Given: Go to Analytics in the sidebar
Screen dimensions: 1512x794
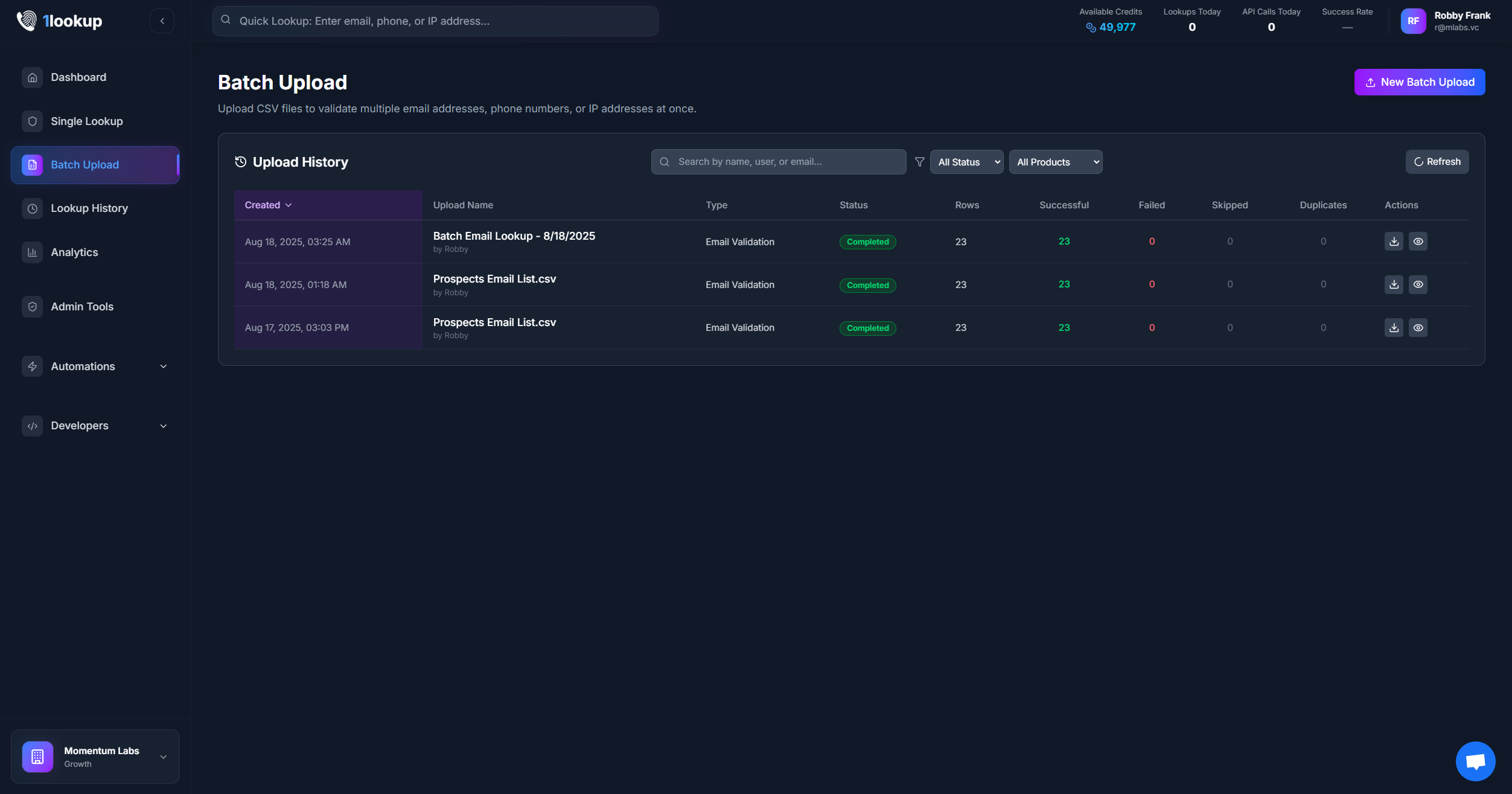Looking at the screenshot, I should 74,252.
